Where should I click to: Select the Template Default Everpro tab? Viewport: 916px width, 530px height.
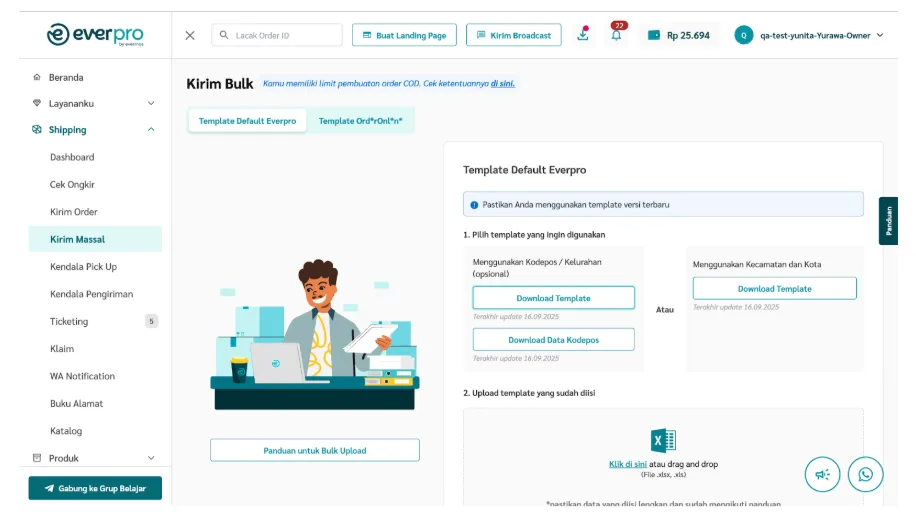coord(248,121)
